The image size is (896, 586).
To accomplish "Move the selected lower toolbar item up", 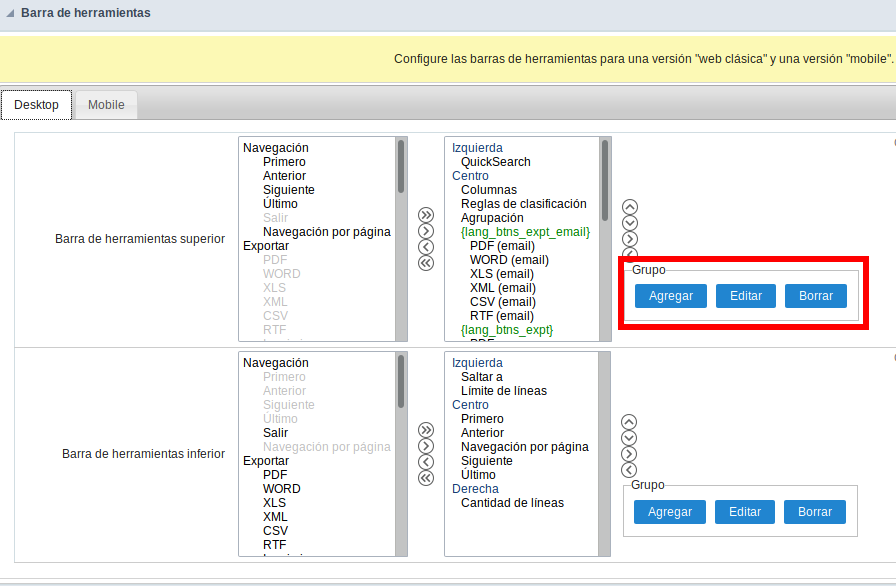I will (629, 423).
